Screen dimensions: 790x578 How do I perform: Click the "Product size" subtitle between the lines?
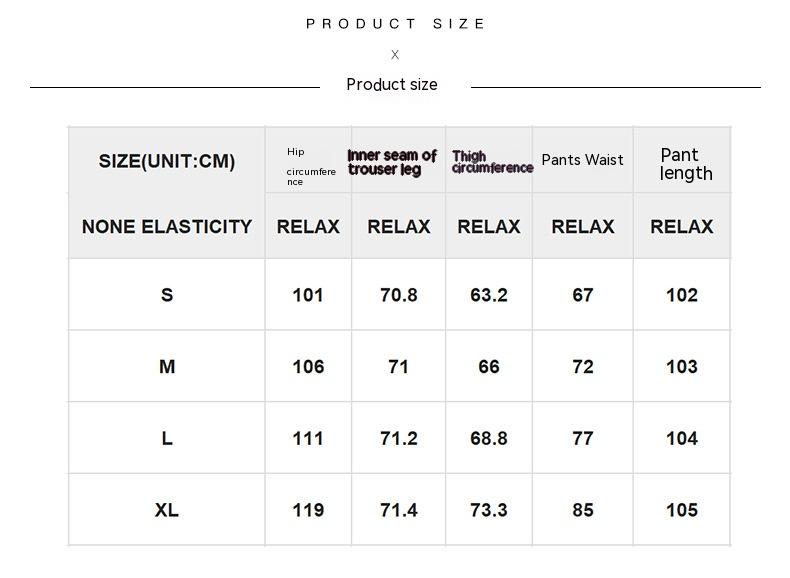click(x=392, y=84)
